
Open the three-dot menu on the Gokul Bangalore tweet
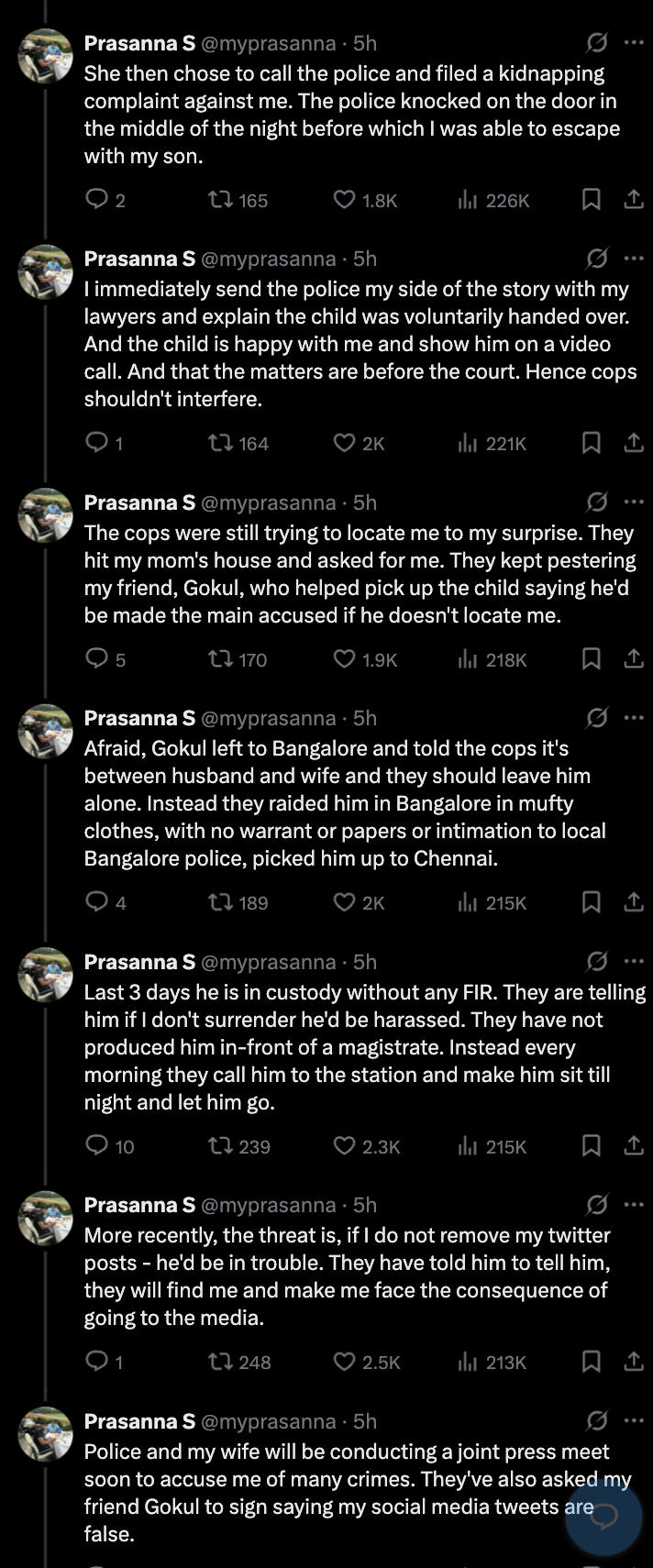coord(634,718)
